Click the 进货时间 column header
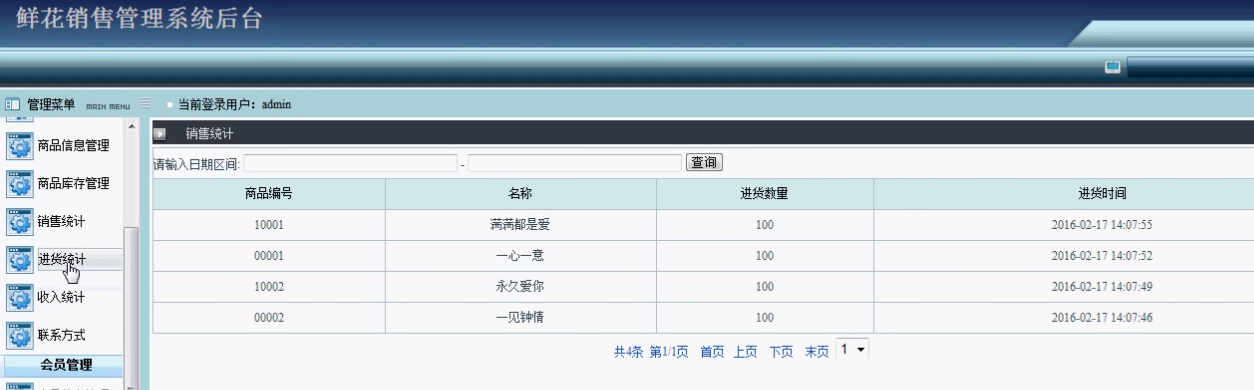The width and height of the screenshot is (1254, 390). [x=1103, y=194]
